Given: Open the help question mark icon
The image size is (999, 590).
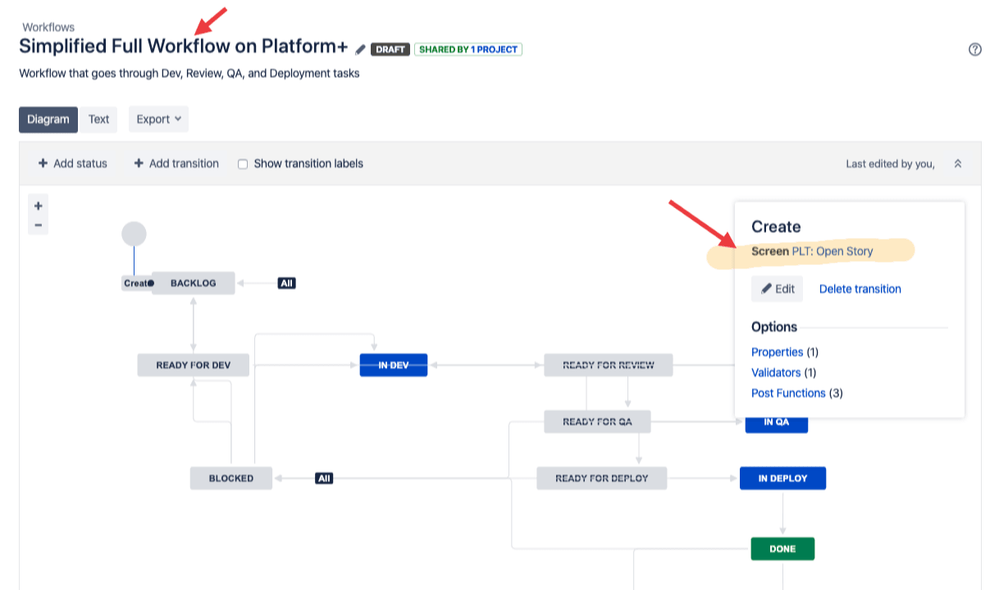Looking at the screenshot, I should 975,49.
